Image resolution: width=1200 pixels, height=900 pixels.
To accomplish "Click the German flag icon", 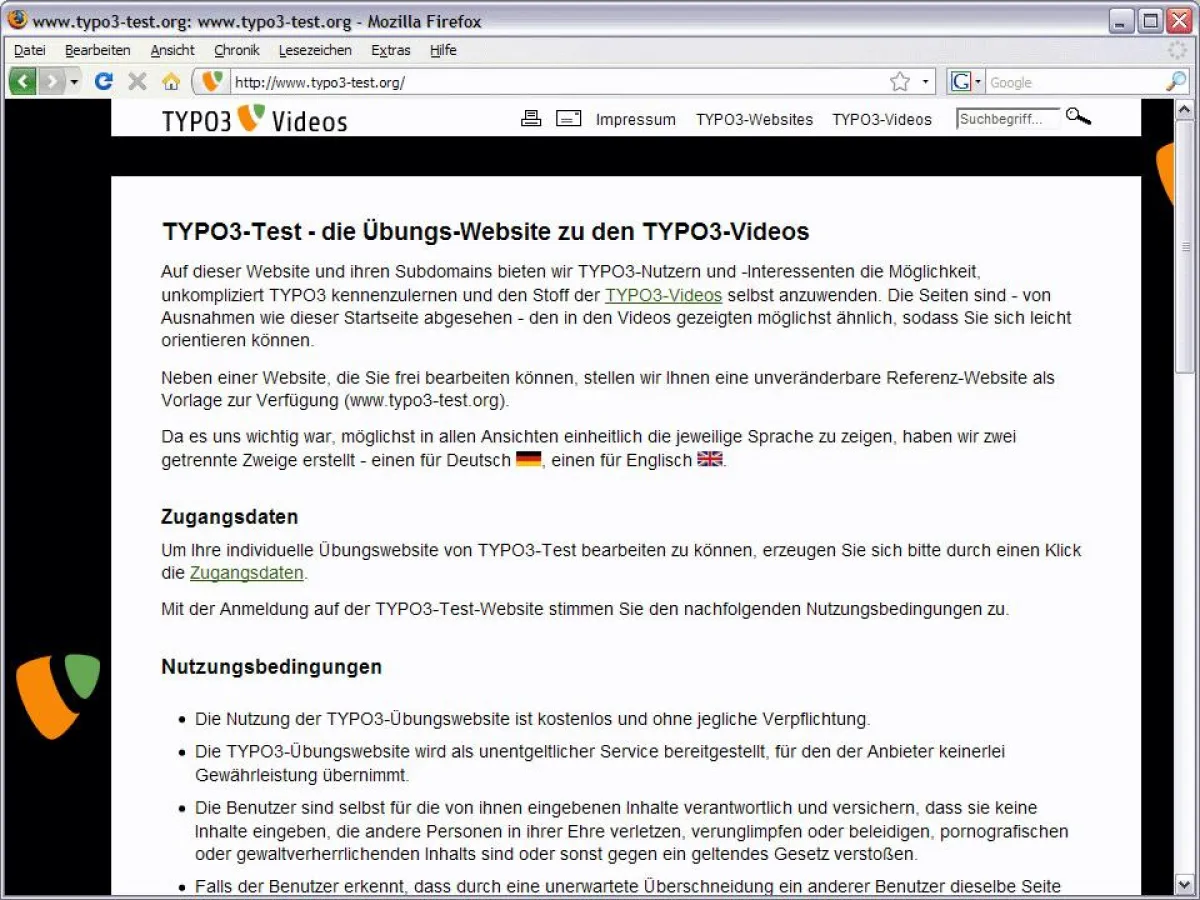I will coord(528,459).
